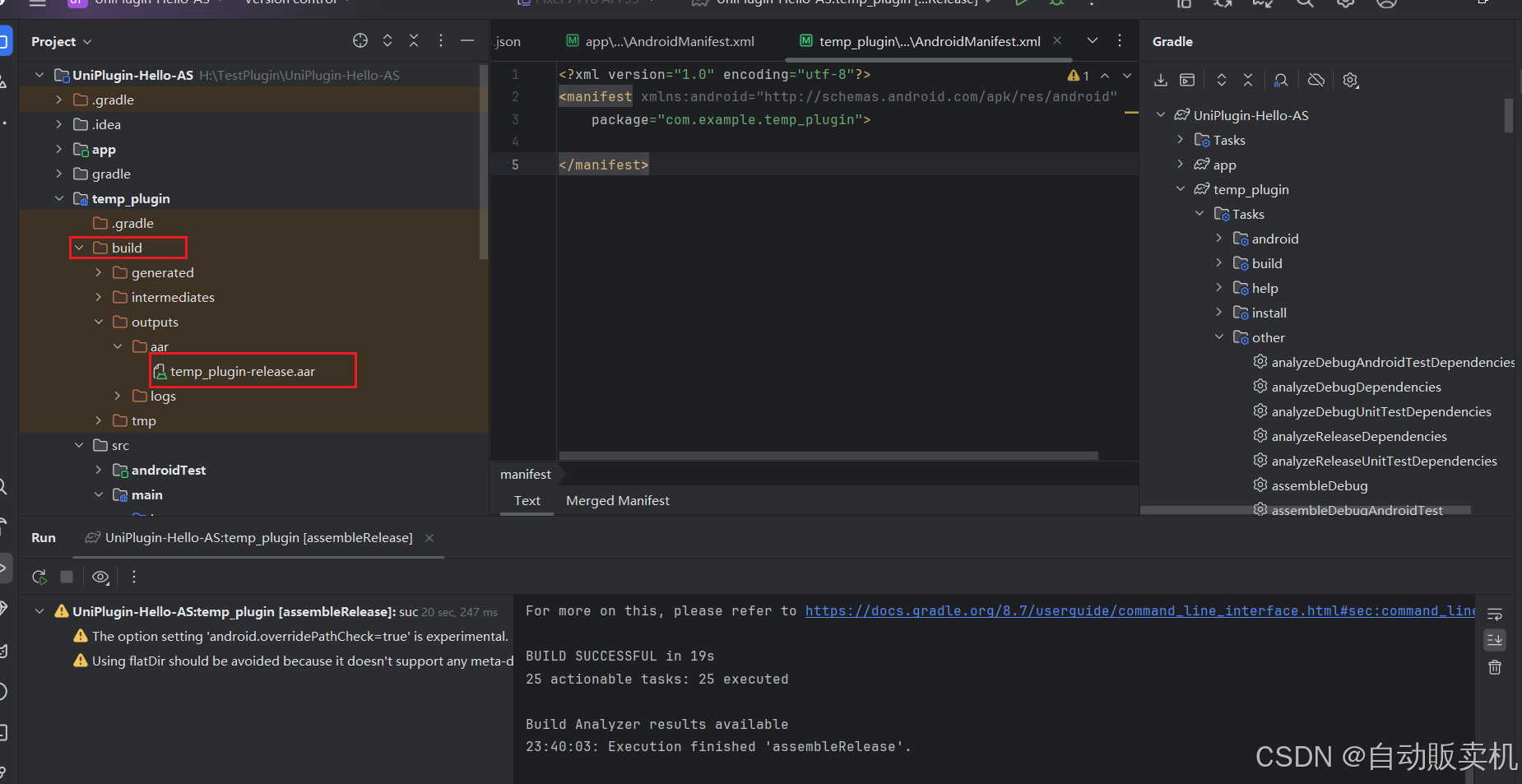This screenshot has height=784, width=1522.
Task: Expand the build task group in Gradle
Action: (1219, 263)
